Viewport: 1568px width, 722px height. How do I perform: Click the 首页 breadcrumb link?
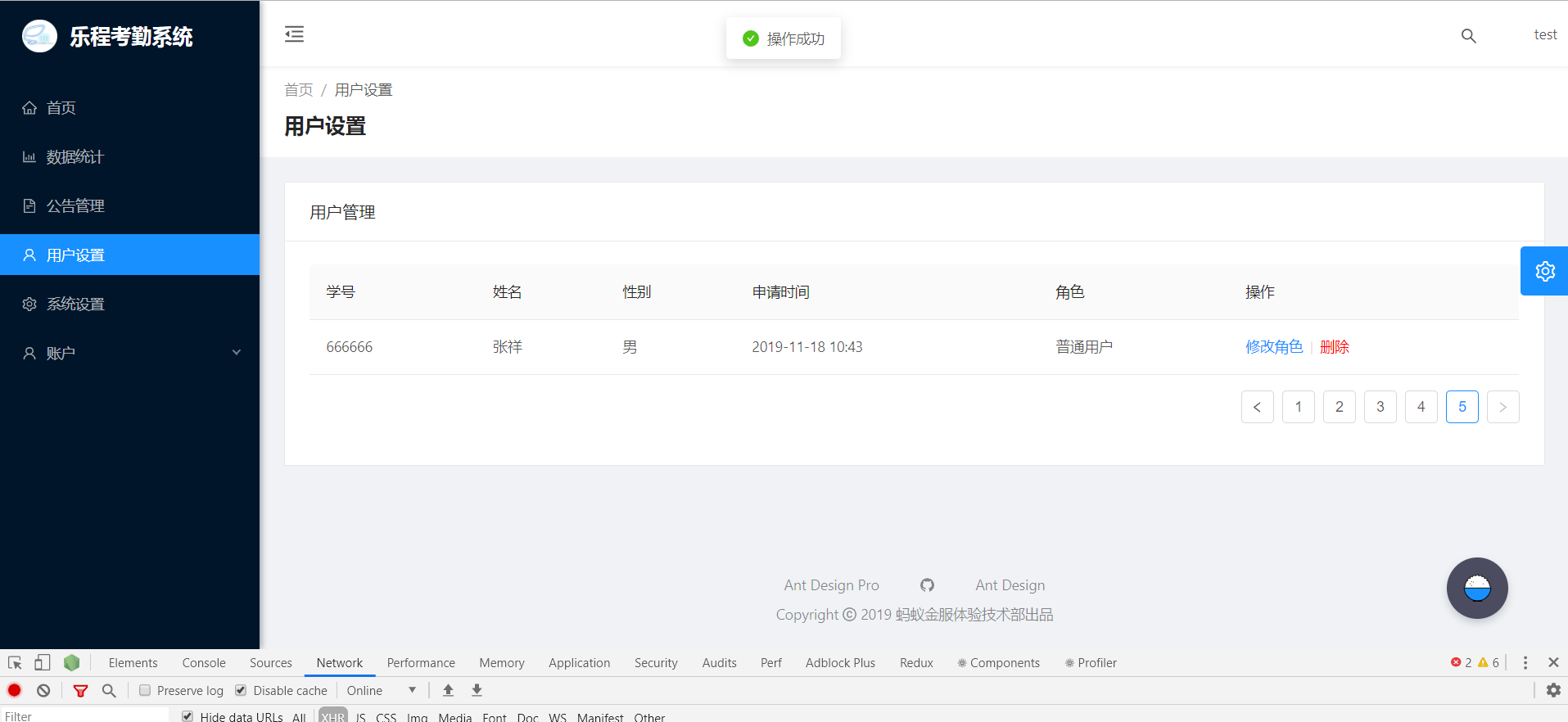point(299,90)
